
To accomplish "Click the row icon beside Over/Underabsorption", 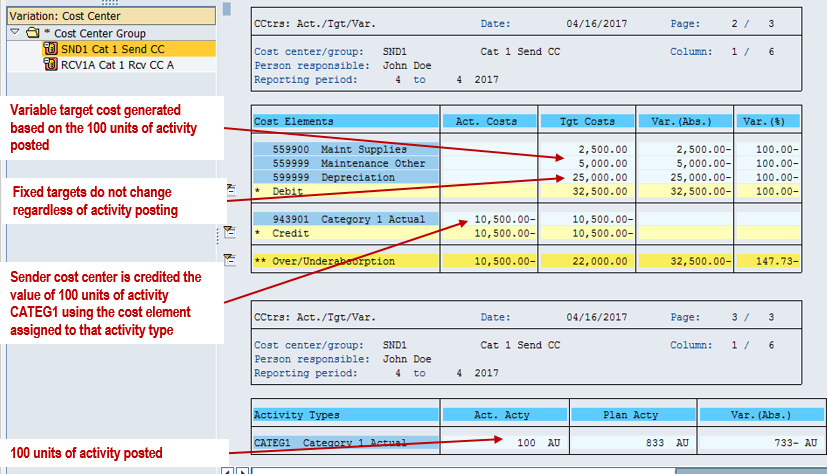I will 229,259.
